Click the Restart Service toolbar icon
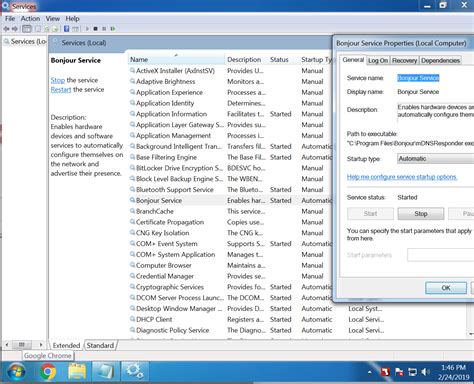The image size is (474, 384). (x=113, y=29)
